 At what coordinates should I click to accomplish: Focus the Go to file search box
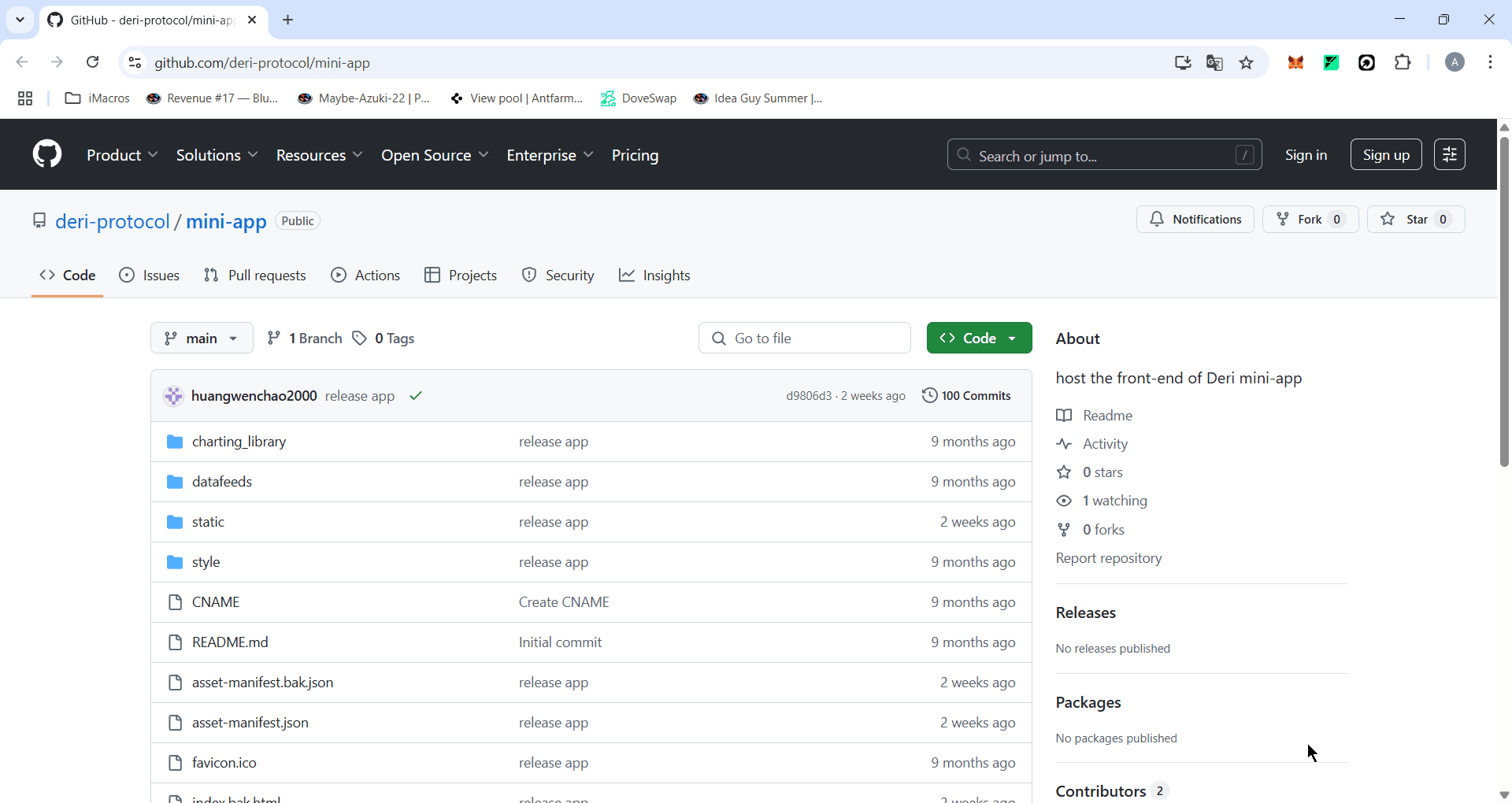(805, 338)
